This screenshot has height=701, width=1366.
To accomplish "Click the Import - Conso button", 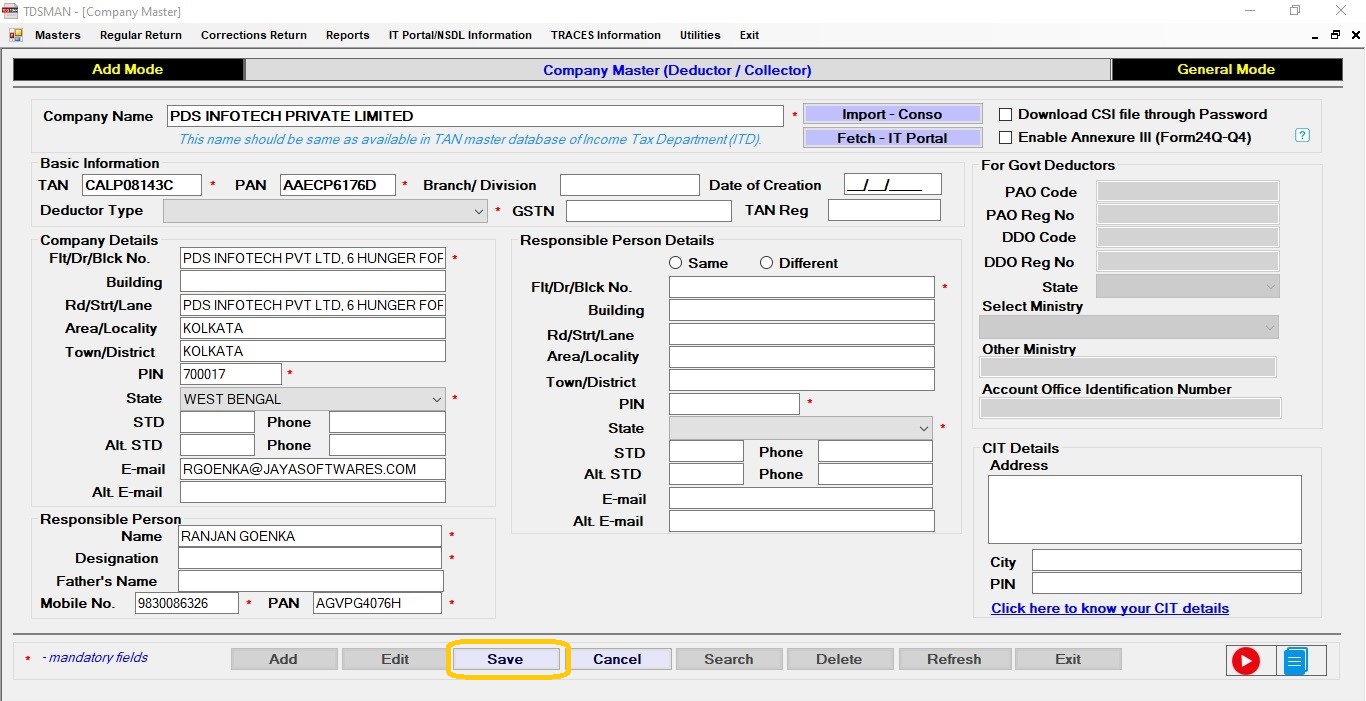I will [891, 115].
